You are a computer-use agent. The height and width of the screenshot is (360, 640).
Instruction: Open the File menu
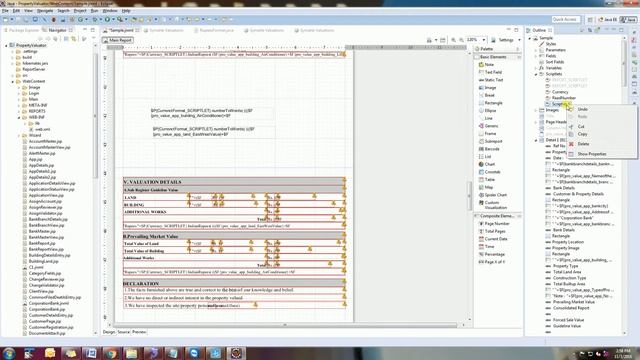[x=5, y=11]
